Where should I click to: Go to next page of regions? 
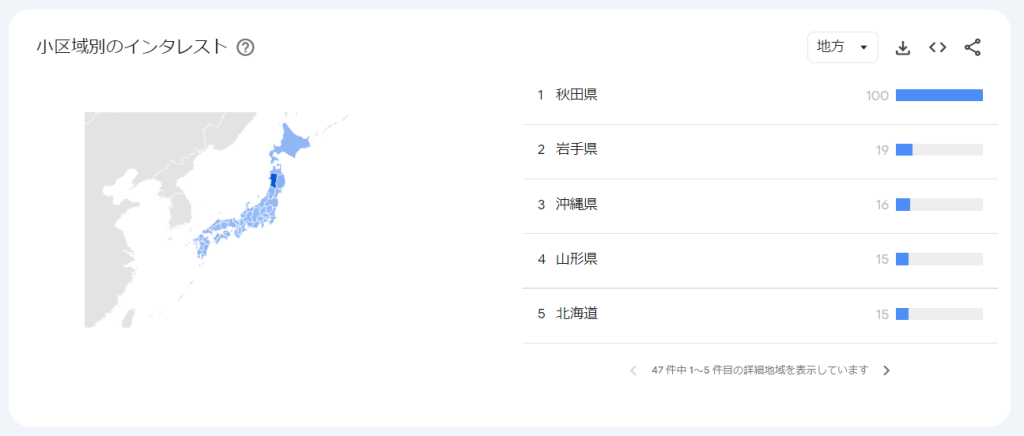coord(886,370)
